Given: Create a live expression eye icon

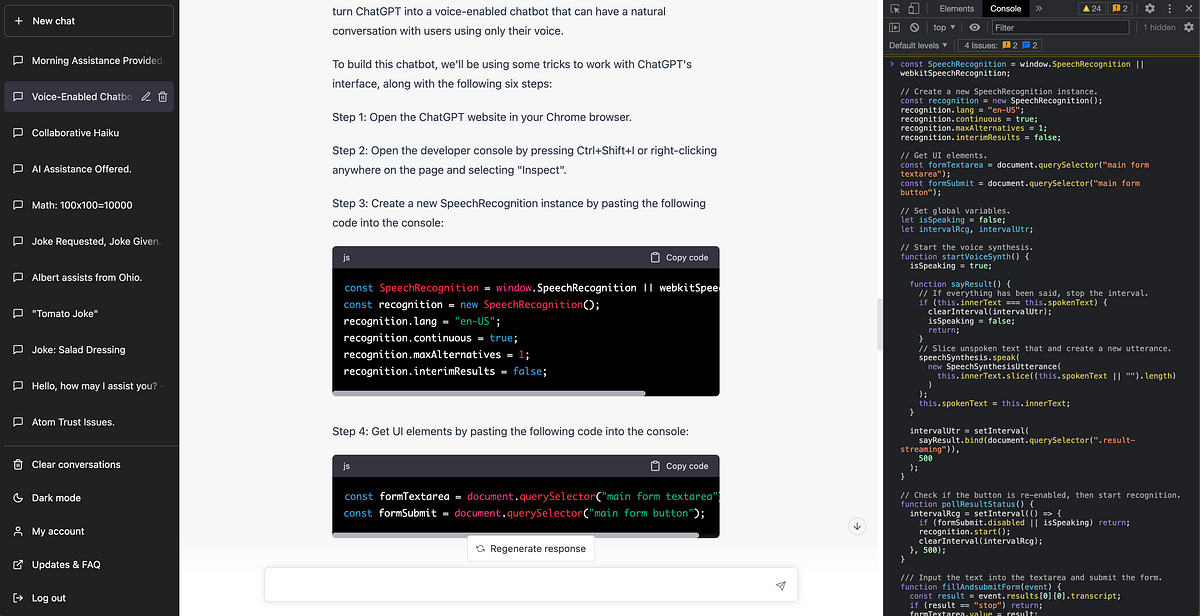Looking at the screenshot, I should pyautogui.click(x=974, y=28).
